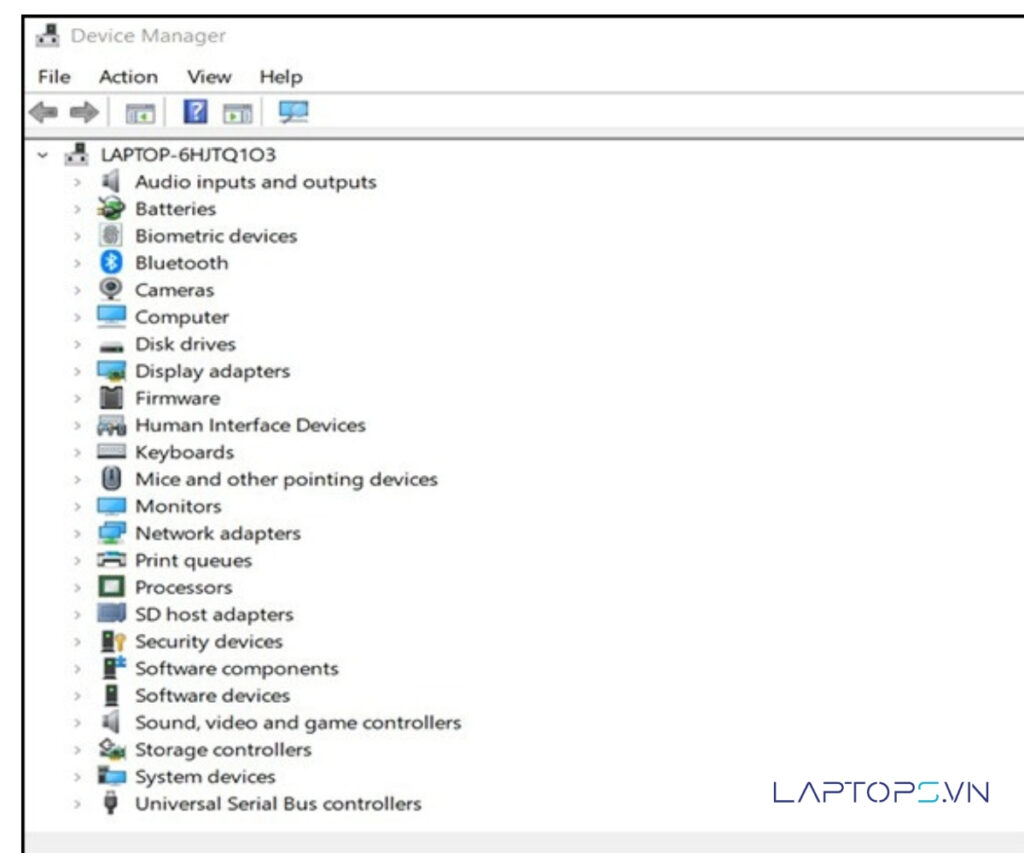
Task: Click the Processors category icon
Action: click(x=110, y=587)
